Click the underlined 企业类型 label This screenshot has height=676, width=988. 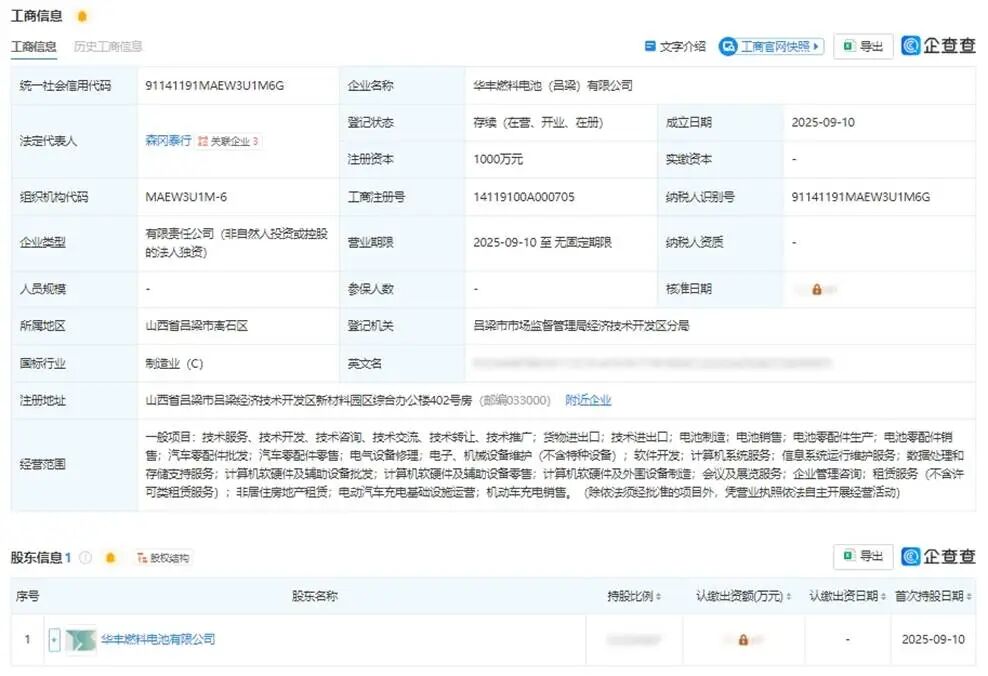pyautogui.click(x=42, y=242)
